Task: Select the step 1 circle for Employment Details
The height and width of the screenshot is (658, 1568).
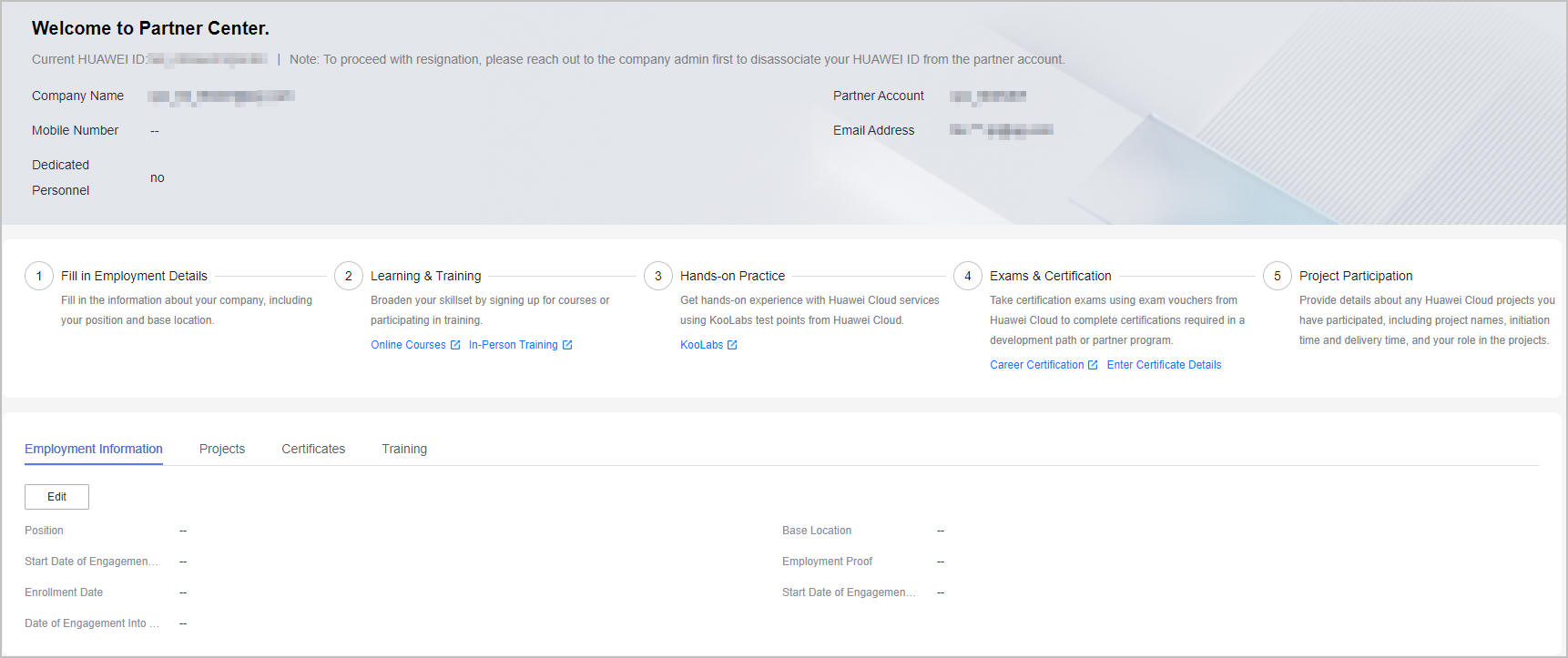Action: 39,276
